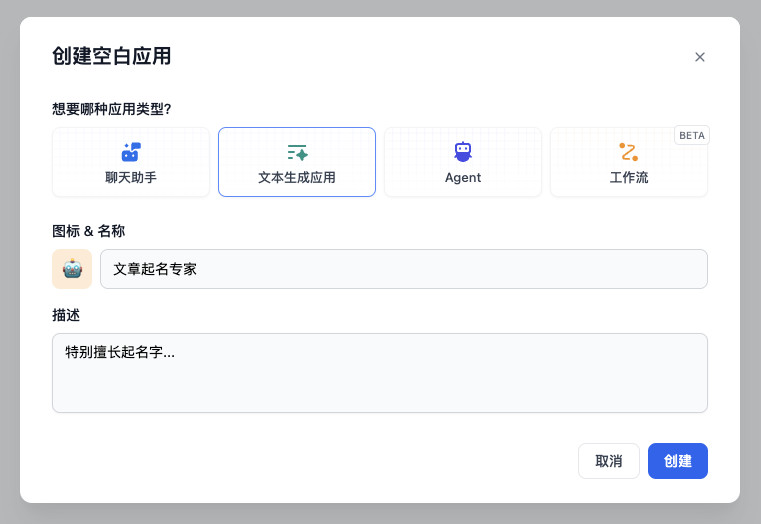The height and width of the screenshot is (524, 761).
Task: Select the 聊天助手 label text
Action: (x=131, y=178)
